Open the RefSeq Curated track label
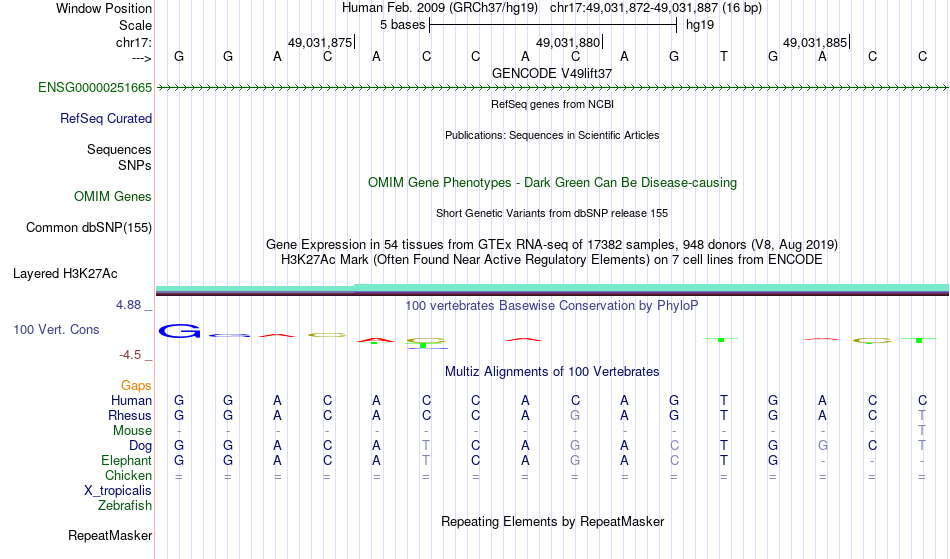Image resolution: width=950 pixels, height=559 pixels. click(x=105, y=119)
